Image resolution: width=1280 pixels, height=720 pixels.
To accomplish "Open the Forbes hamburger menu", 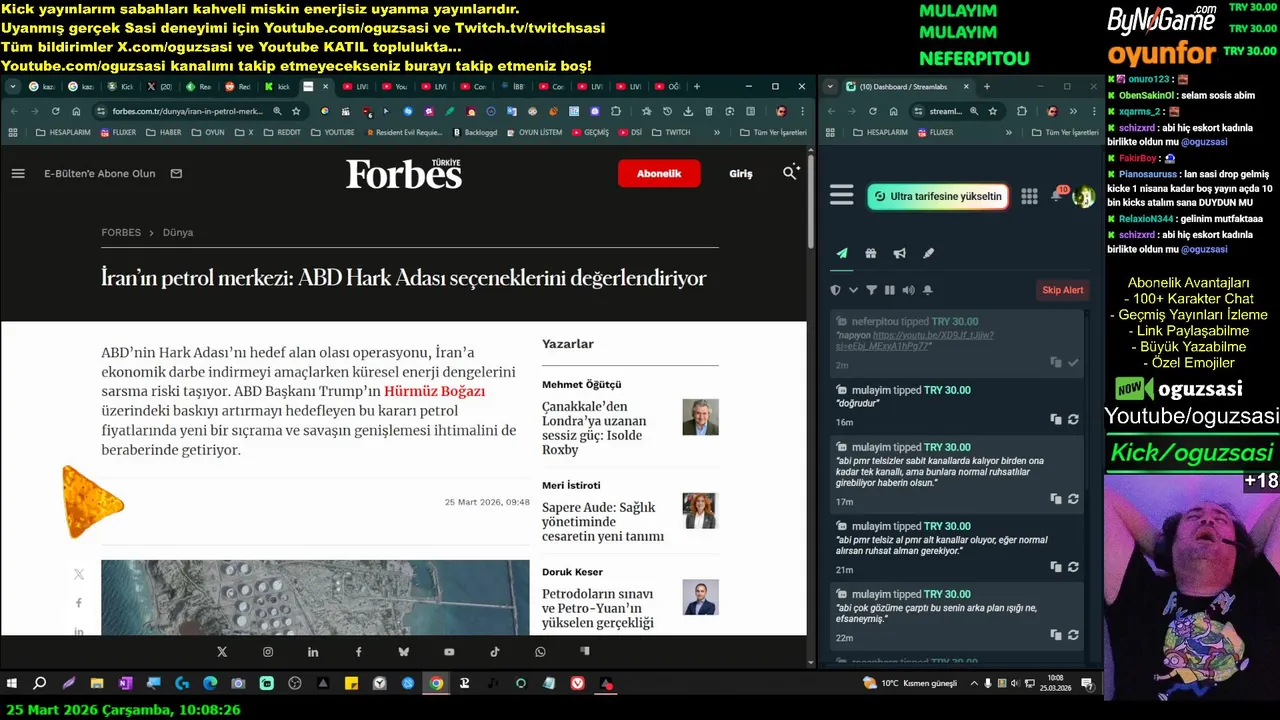I will (18, 173).
